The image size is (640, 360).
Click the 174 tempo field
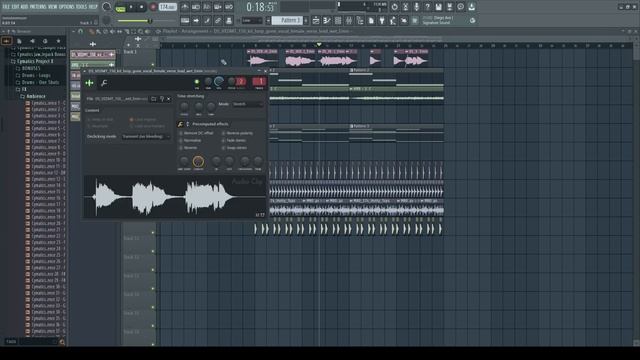(167, 7)
